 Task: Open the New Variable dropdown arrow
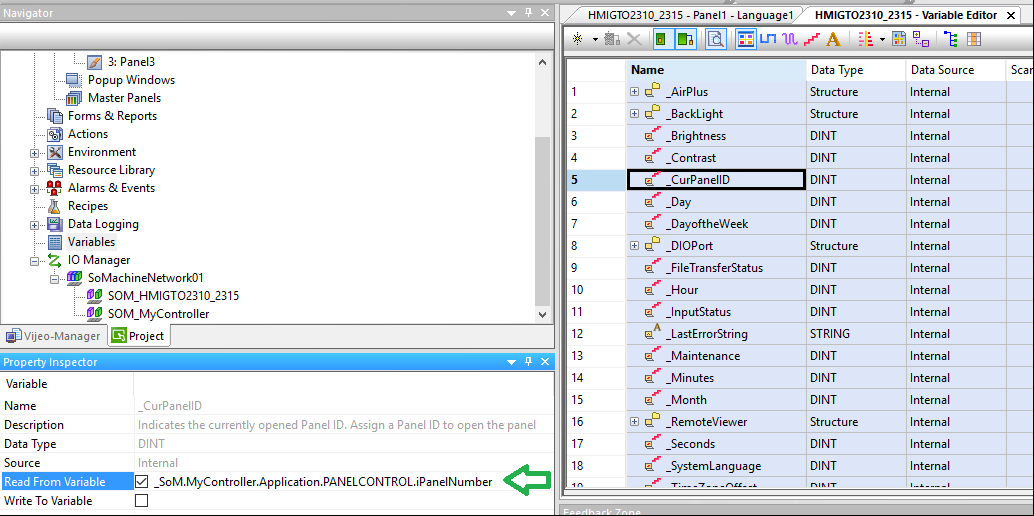(595, 40)
